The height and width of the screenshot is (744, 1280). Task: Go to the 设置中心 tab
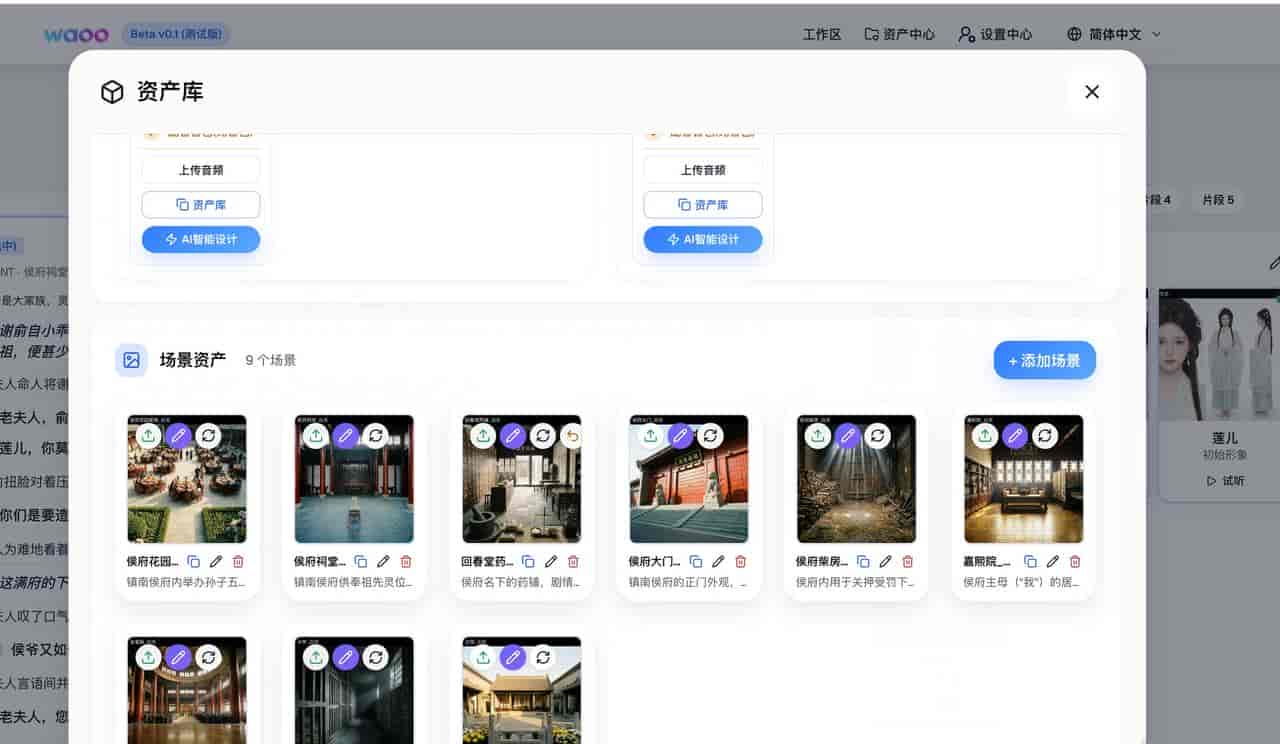(x=995, y=34)
